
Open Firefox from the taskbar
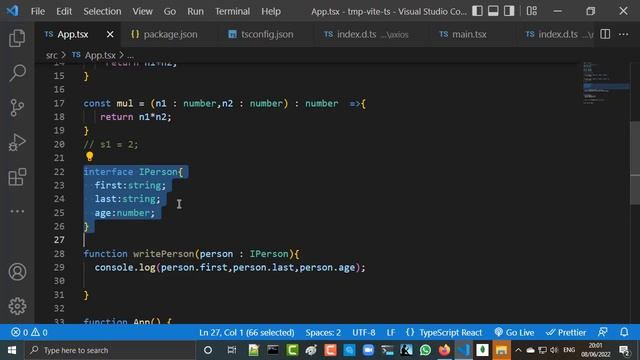tap(444, 350)
